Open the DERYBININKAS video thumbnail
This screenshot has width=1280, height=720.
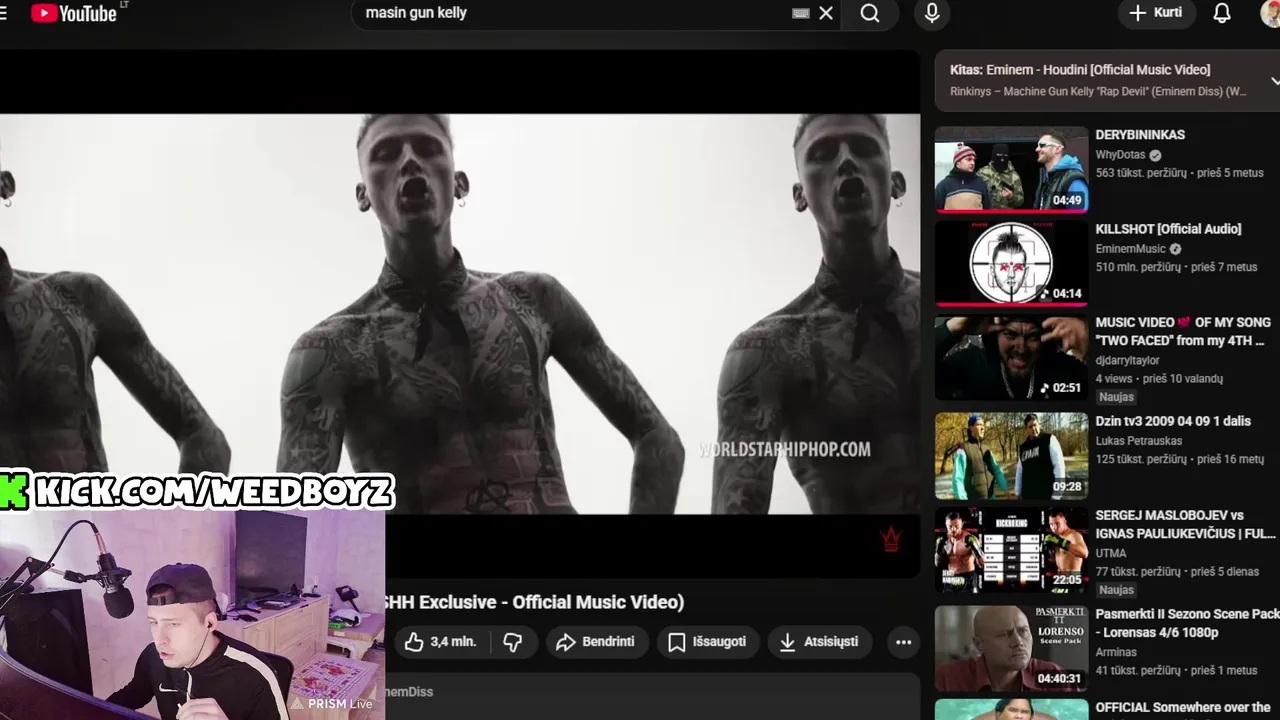[1011, 169]
